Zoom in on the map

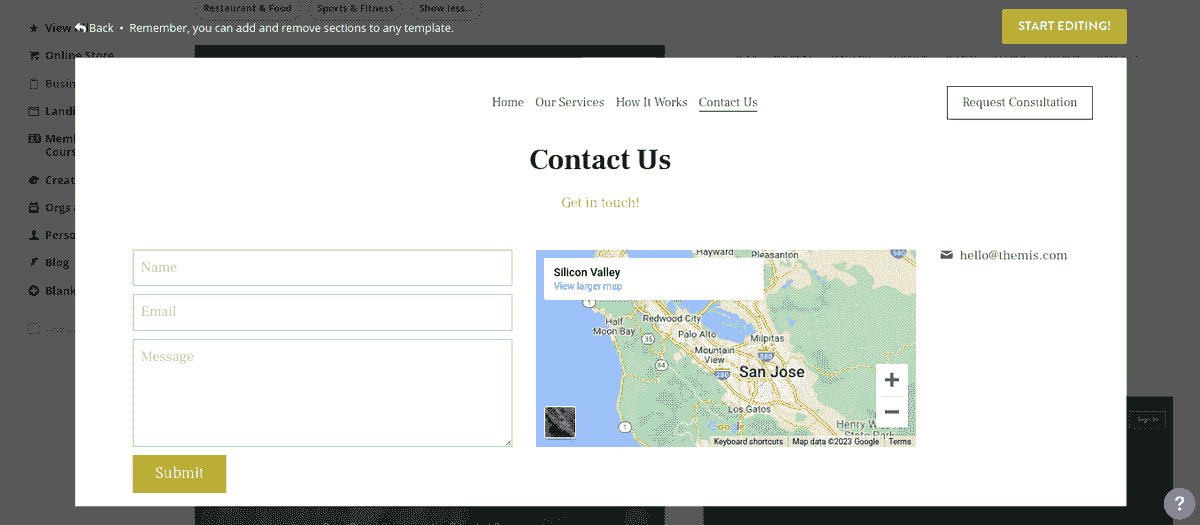[892, 380]
